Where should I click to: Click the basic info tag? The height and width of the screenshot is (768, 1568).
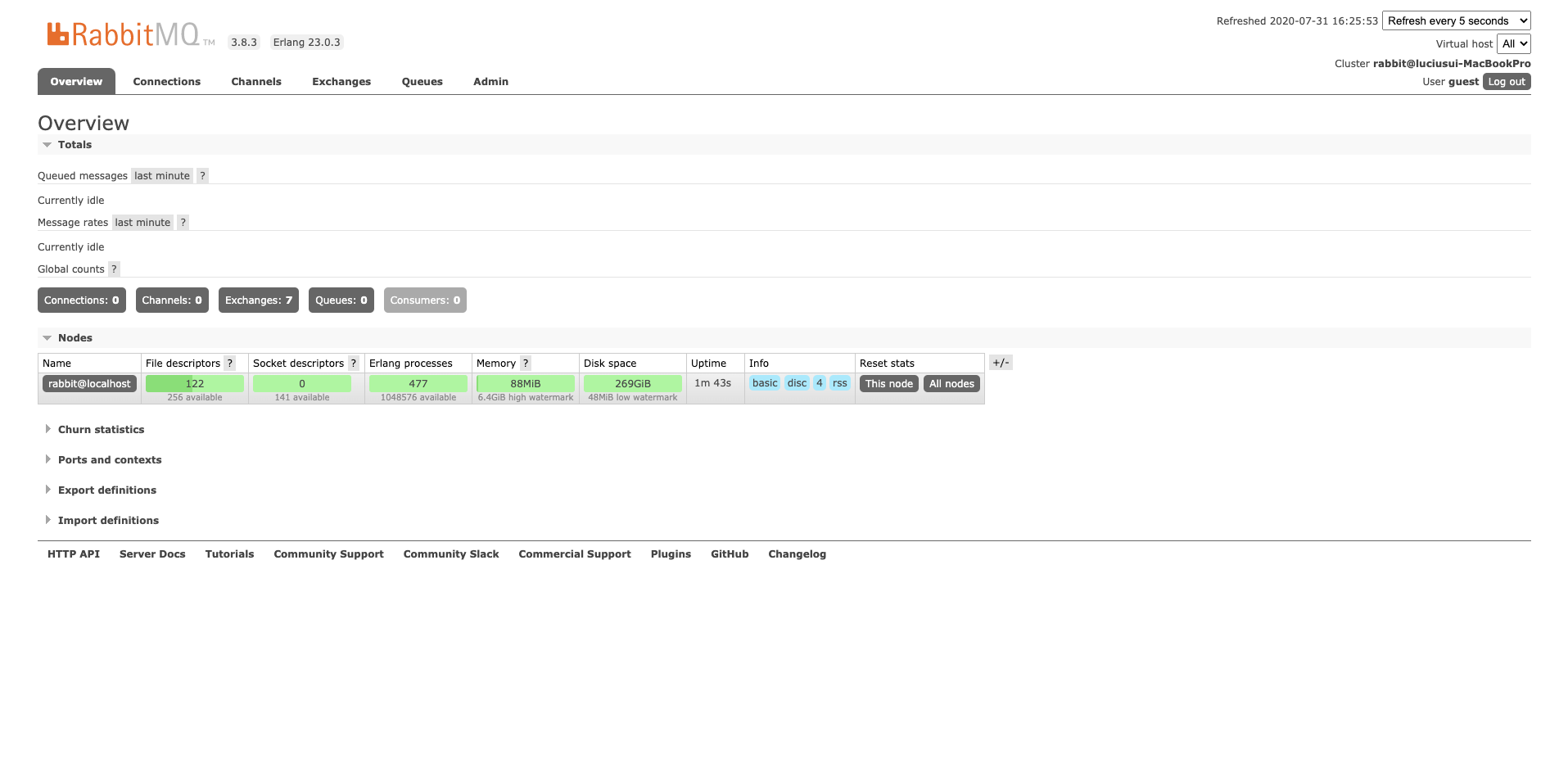click(x=765, y=383)
